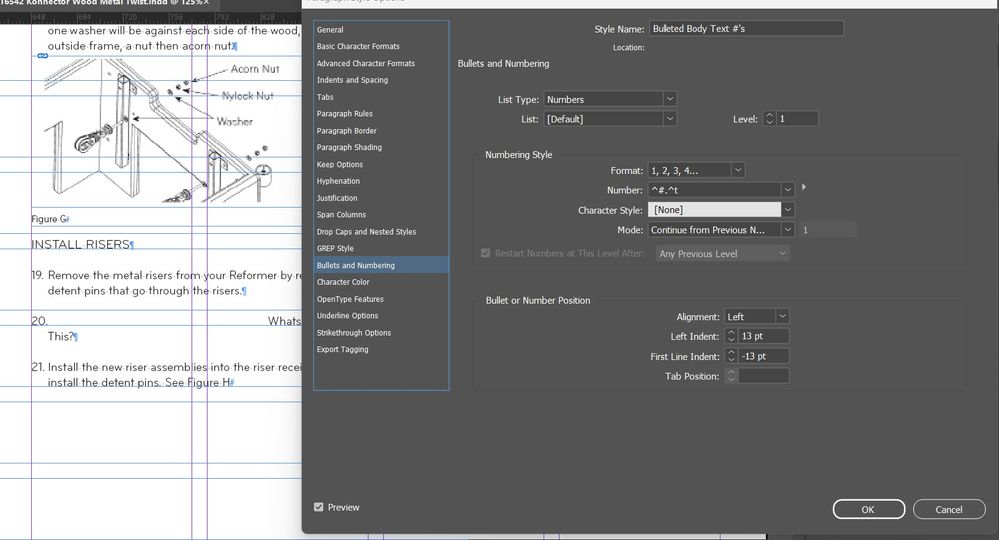Open Underline Options category
The height and width of the screenshot is (540, 999).
tap(381, 315)
